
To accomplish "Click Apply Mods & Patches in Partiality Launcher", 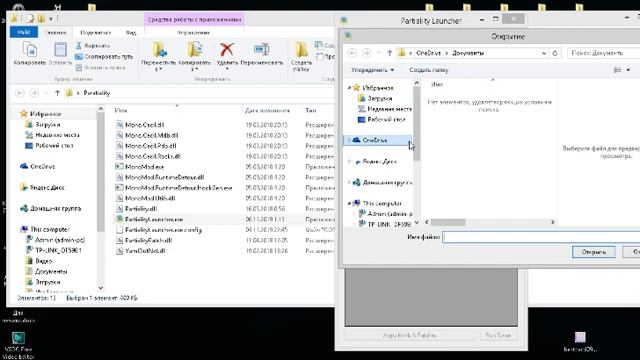I will 409,335.
